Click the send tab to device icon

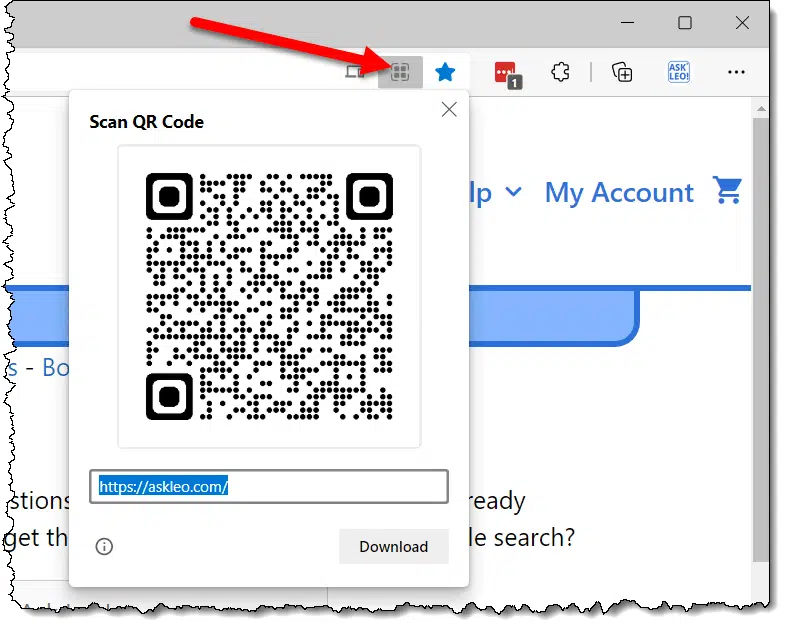[x=355, y=72]
